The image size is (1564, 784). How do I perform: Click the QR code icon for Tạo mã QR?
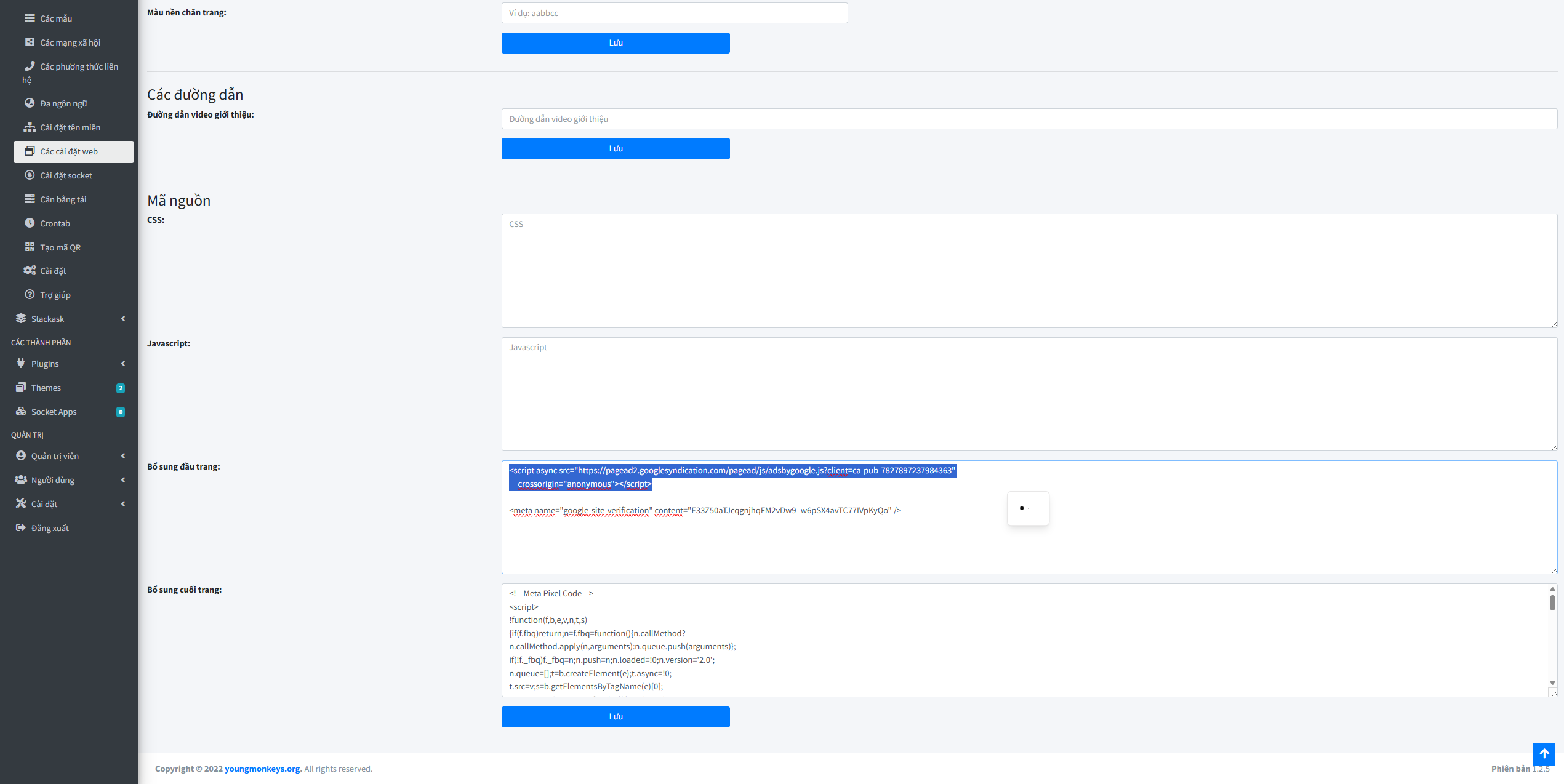30,247
